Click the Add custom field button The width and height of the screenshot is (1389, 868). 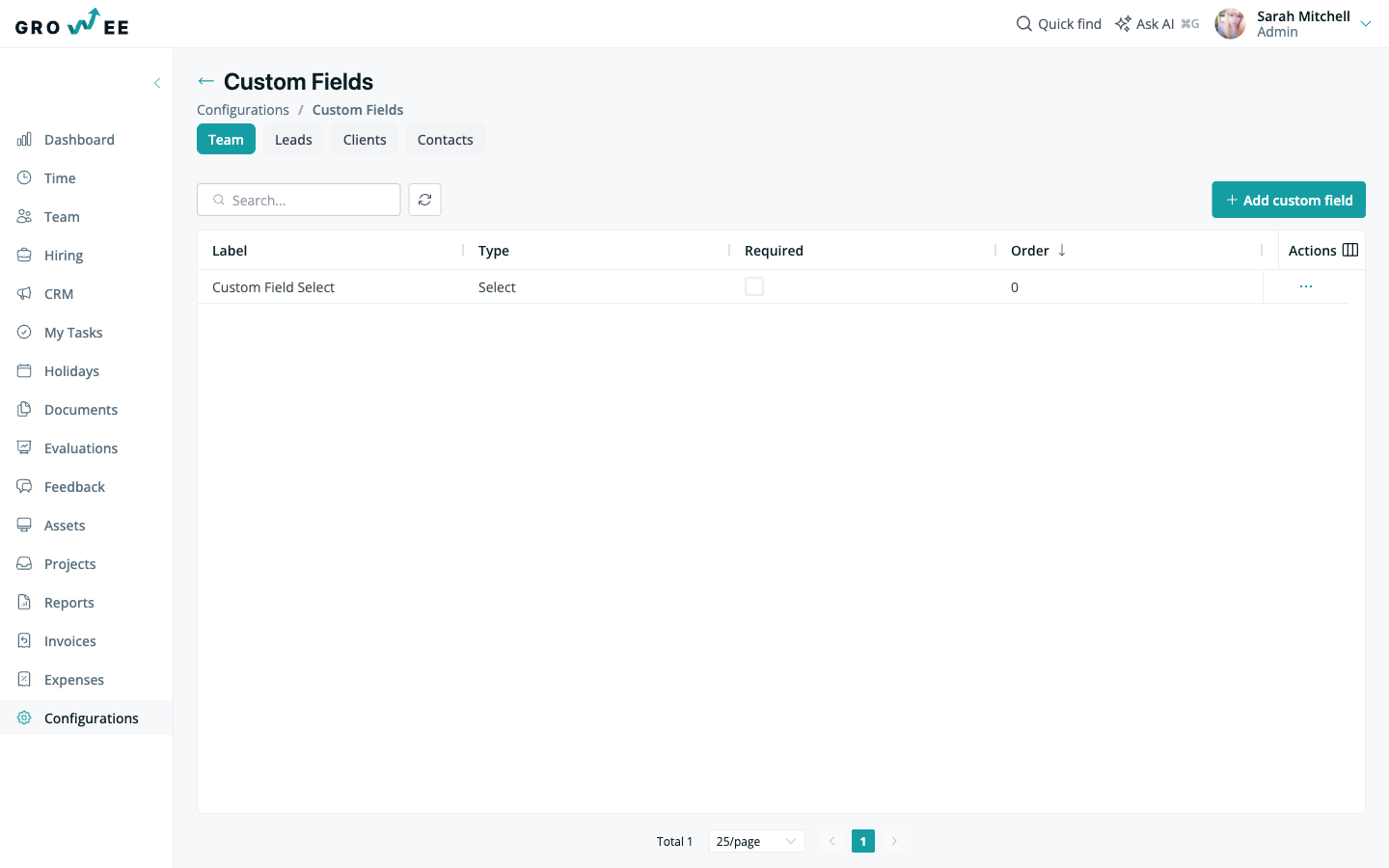[x=1289, y=200]
